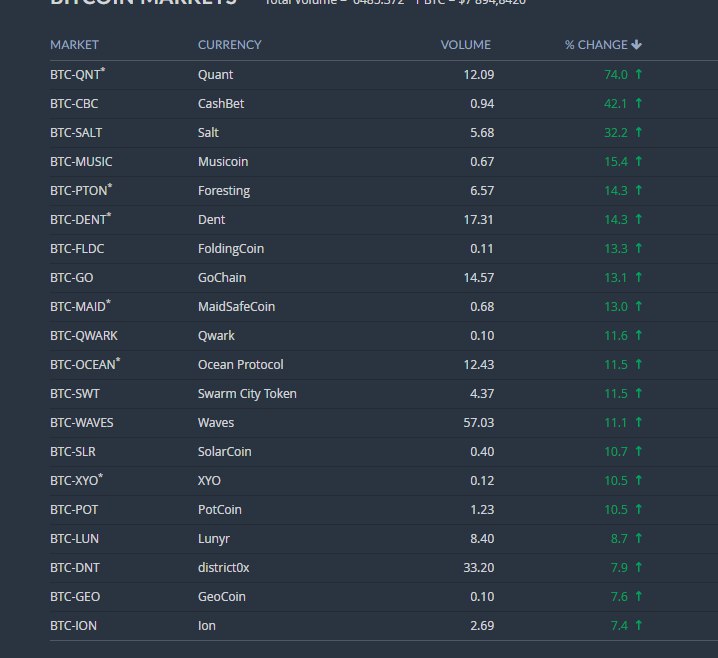Open the BTC-CBC market link
This screenshot has width=718, height=658.
click(74, 103)
